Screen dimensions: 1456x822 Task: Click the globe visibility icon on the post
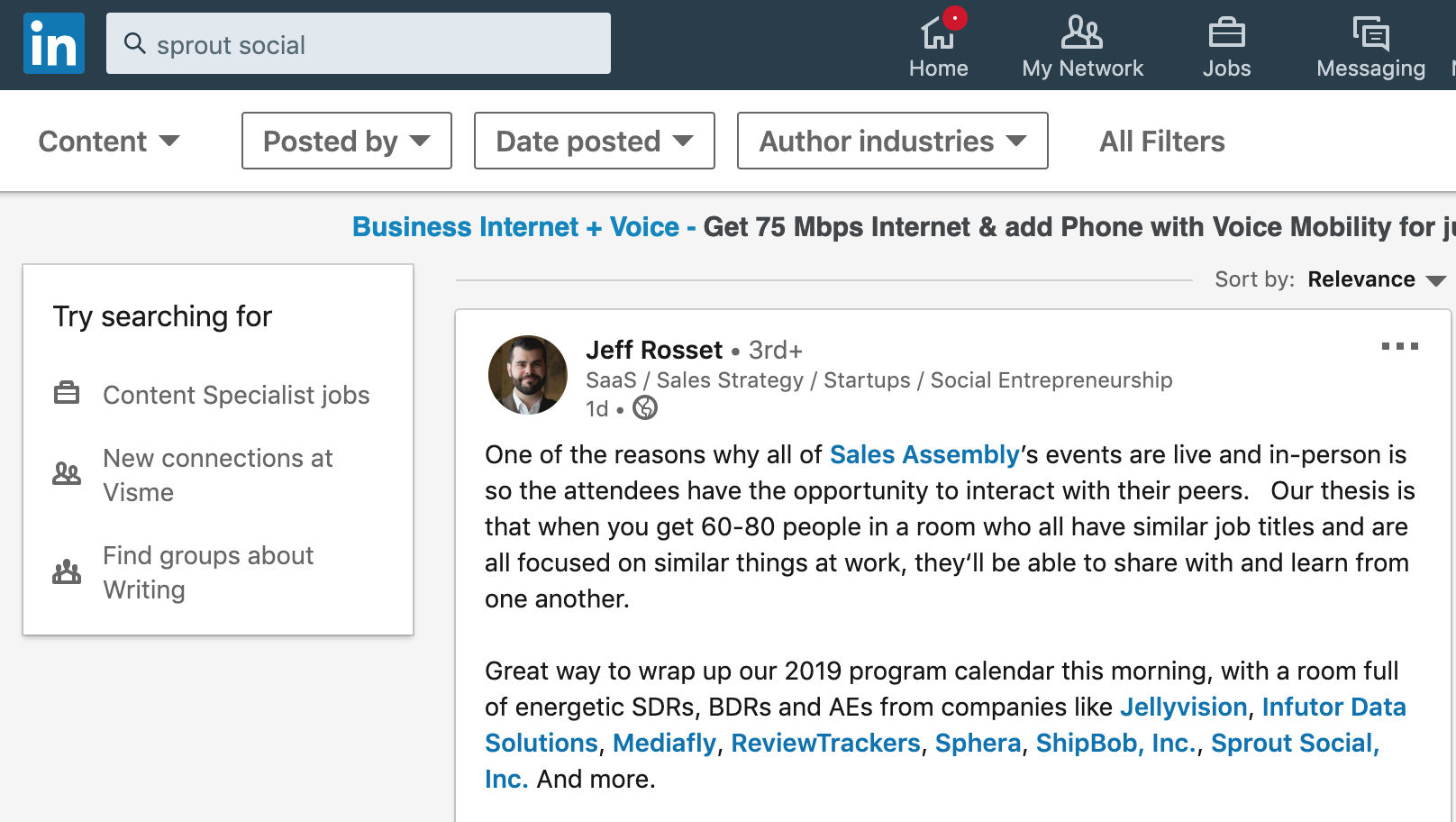tap(645, 408)
